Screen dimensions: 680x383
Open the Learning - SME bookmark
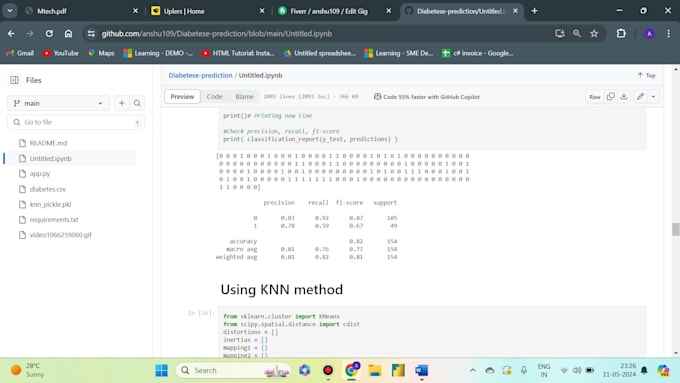pos(399,53)
